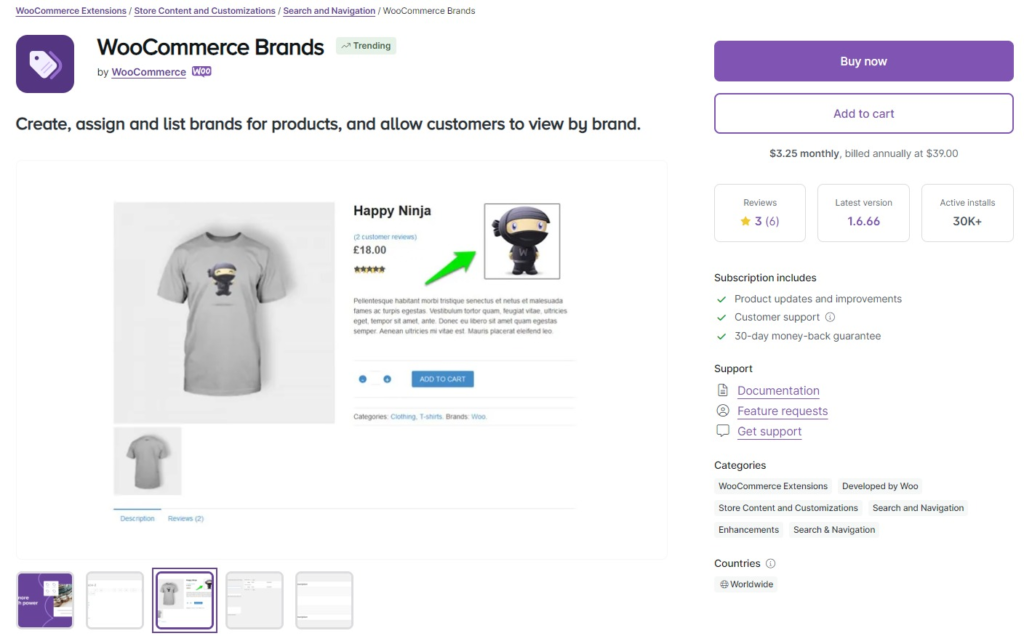Select the 'Developed by Woo' category tag

coord(879,486)
